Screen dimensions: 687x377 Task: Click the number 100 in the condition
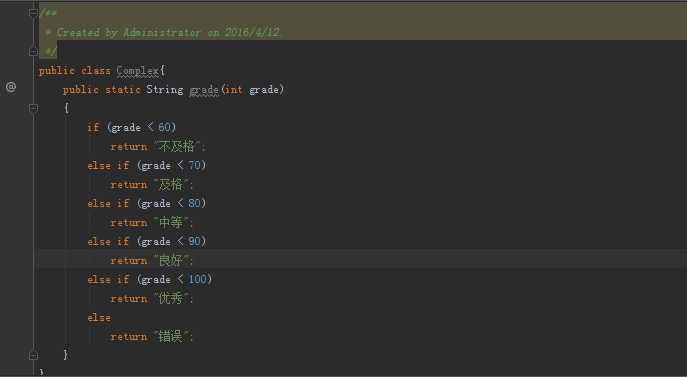(198, 279)
